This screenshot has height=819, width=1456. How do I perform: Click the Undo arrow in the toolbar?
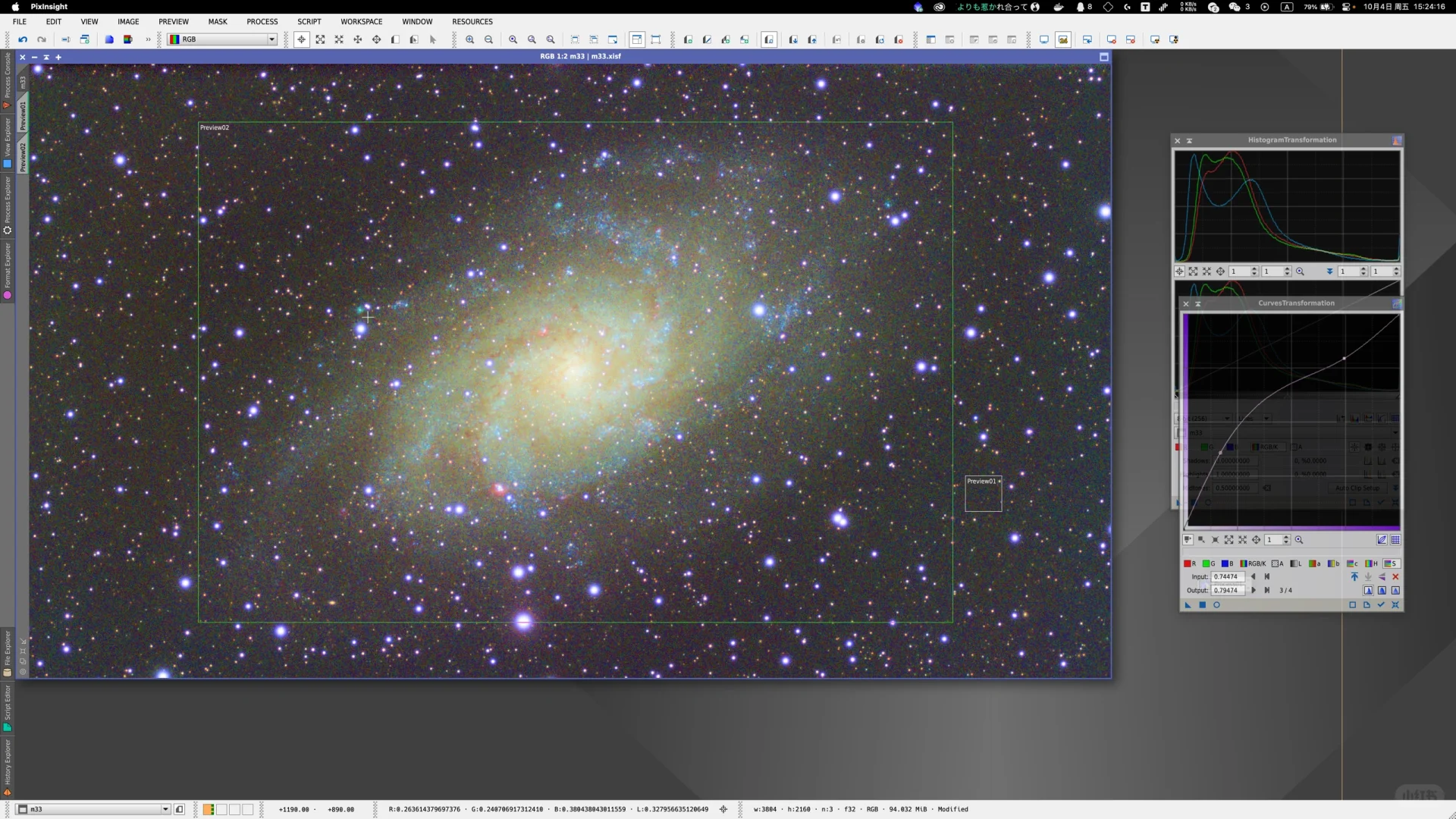[x=23, y=39]
